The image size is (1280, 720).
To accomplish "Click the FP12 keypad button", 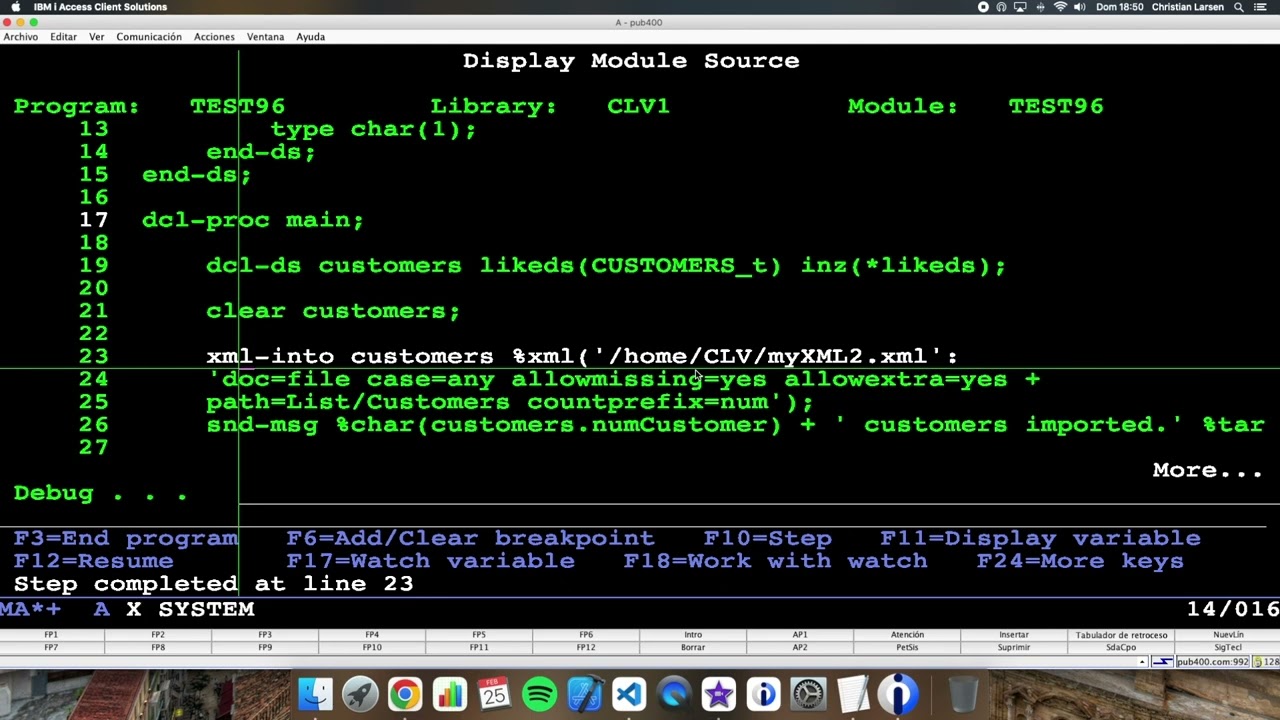I will (586, 647).
